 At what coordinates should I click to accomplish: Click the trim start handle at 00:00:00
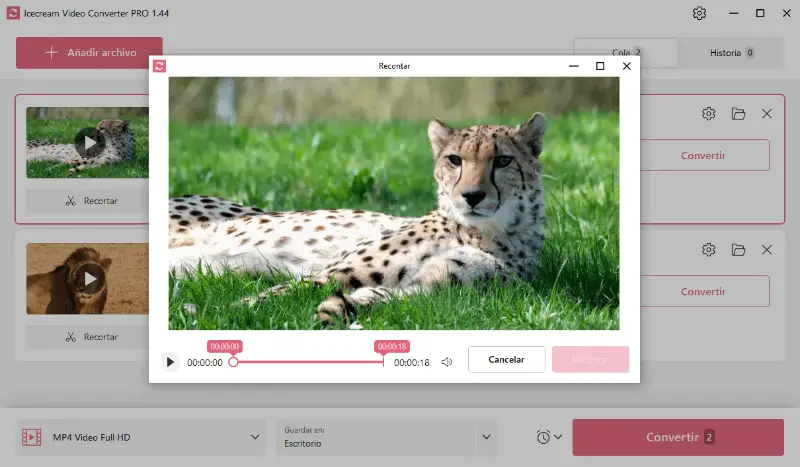(x=233, y=362)
